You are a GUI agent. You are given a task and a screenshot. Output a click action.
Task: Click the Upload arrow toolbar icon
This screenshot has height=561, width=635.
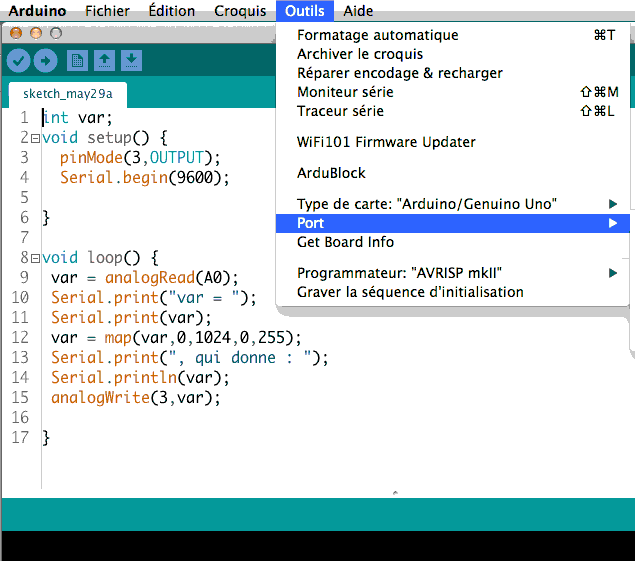pyautogui.click(x=45, y=61)
